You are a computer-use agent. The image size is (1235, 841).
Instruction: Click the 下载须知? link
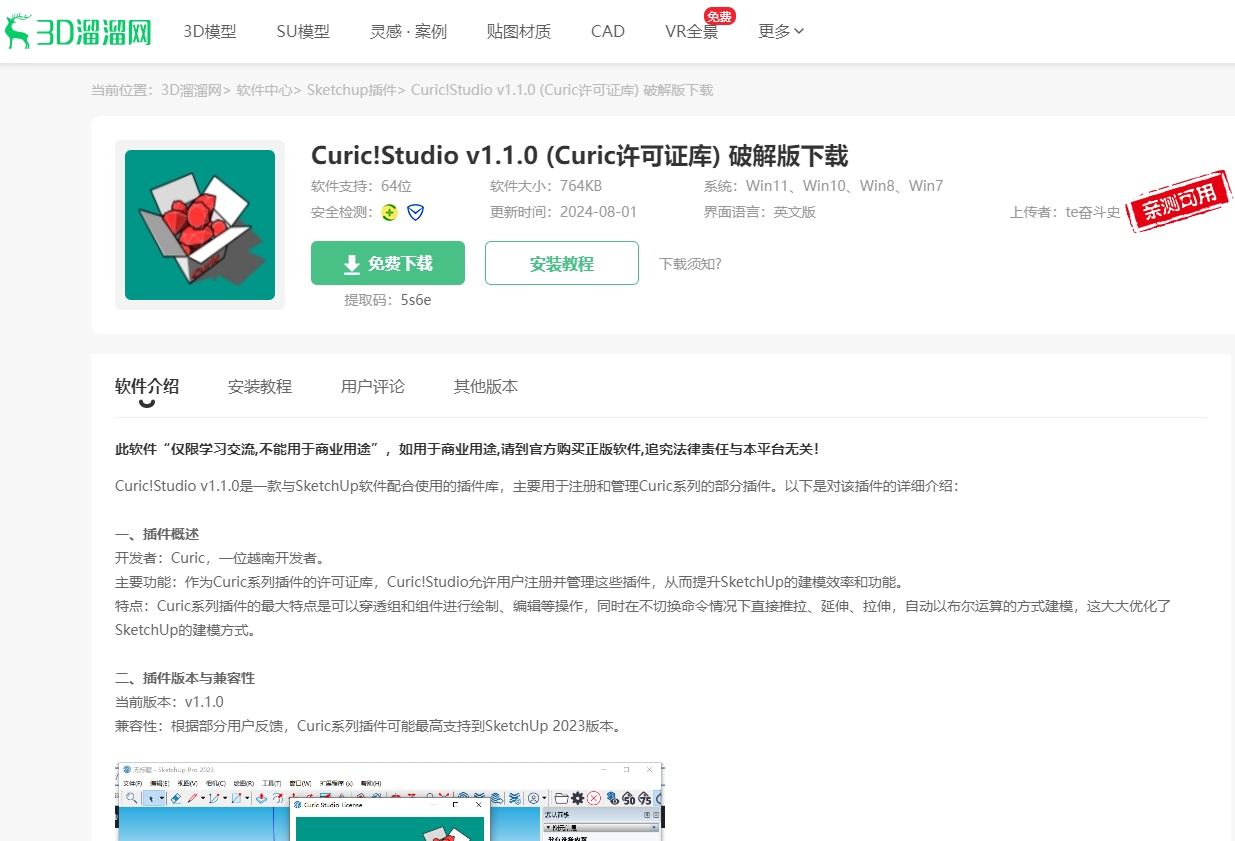(689, 263)
